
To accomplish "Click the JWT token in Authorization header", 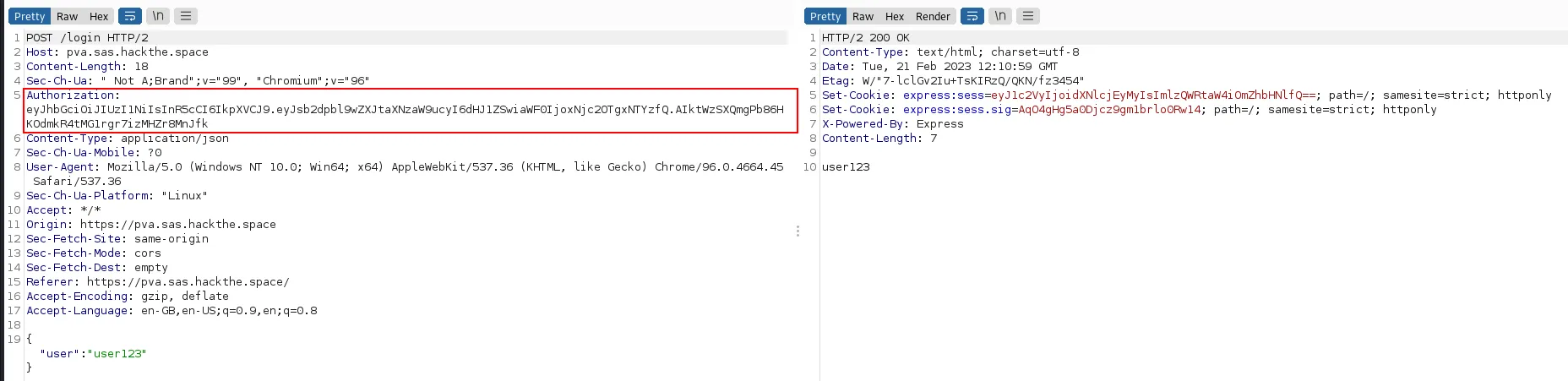I will [x=404, y=110].
